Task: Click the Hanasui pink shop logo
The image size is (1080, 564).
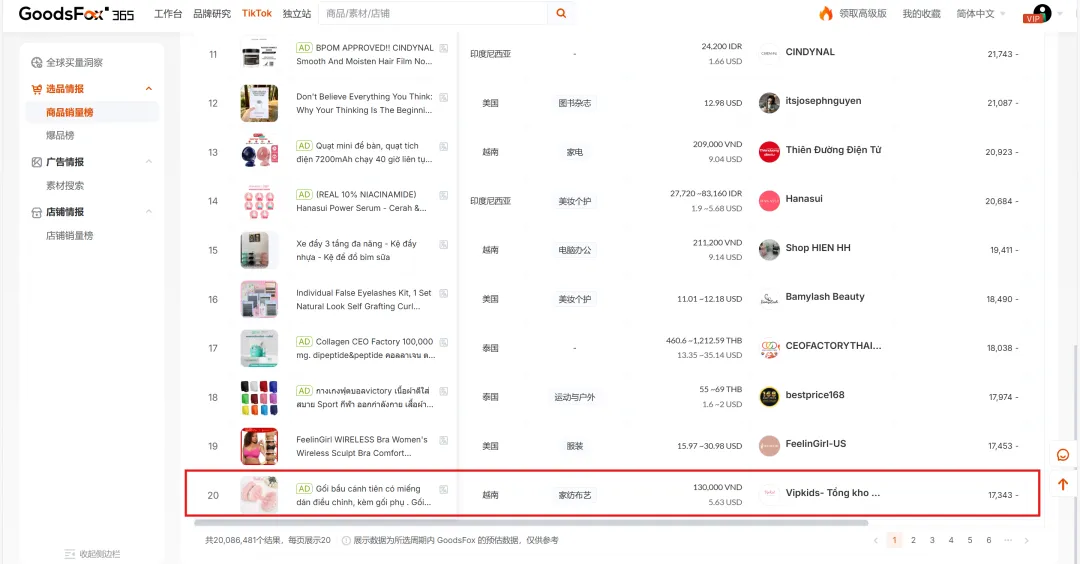Action: tap(769, 200)
